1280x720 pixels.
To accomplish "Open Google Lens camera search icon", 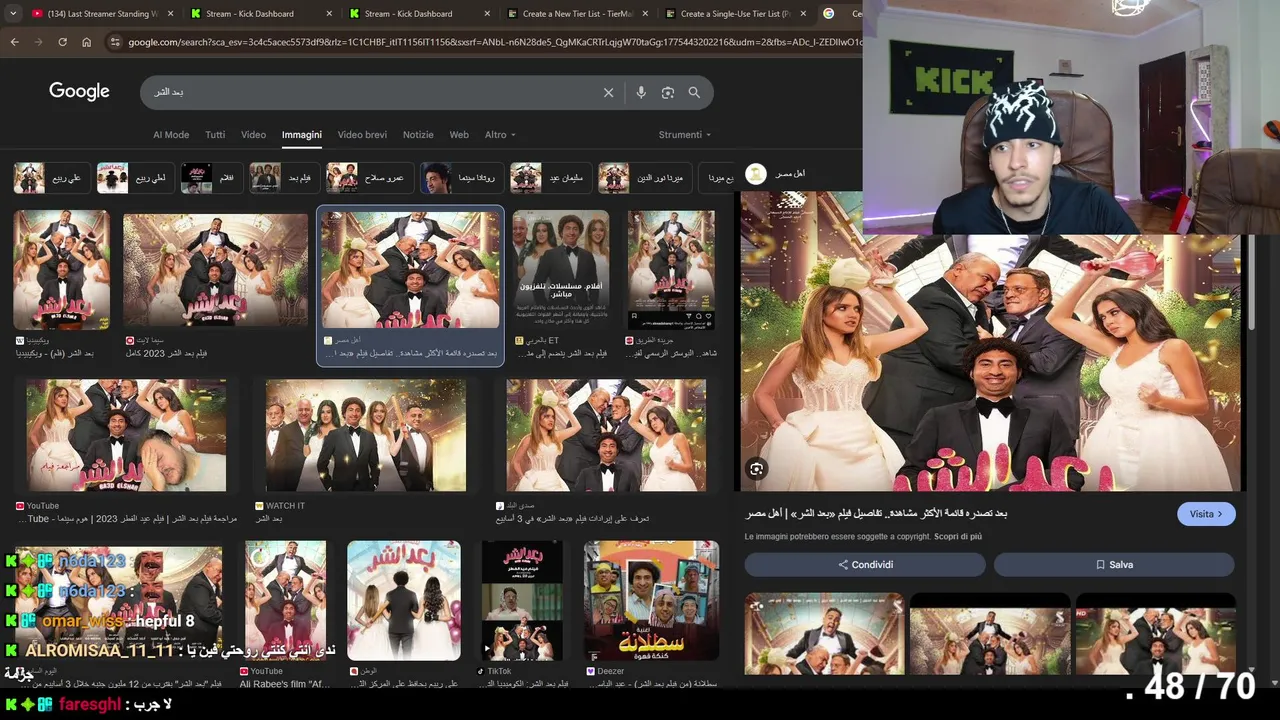I will (x=668, y=92).
